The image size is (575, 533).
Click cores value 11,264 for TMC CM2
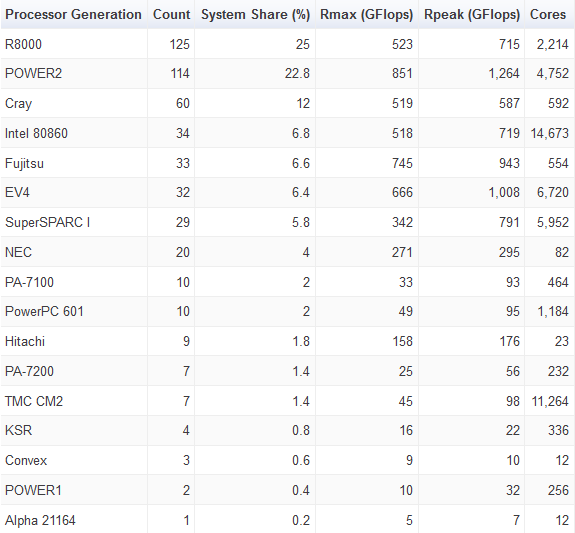pyautogui.click(x=550, y=401)
